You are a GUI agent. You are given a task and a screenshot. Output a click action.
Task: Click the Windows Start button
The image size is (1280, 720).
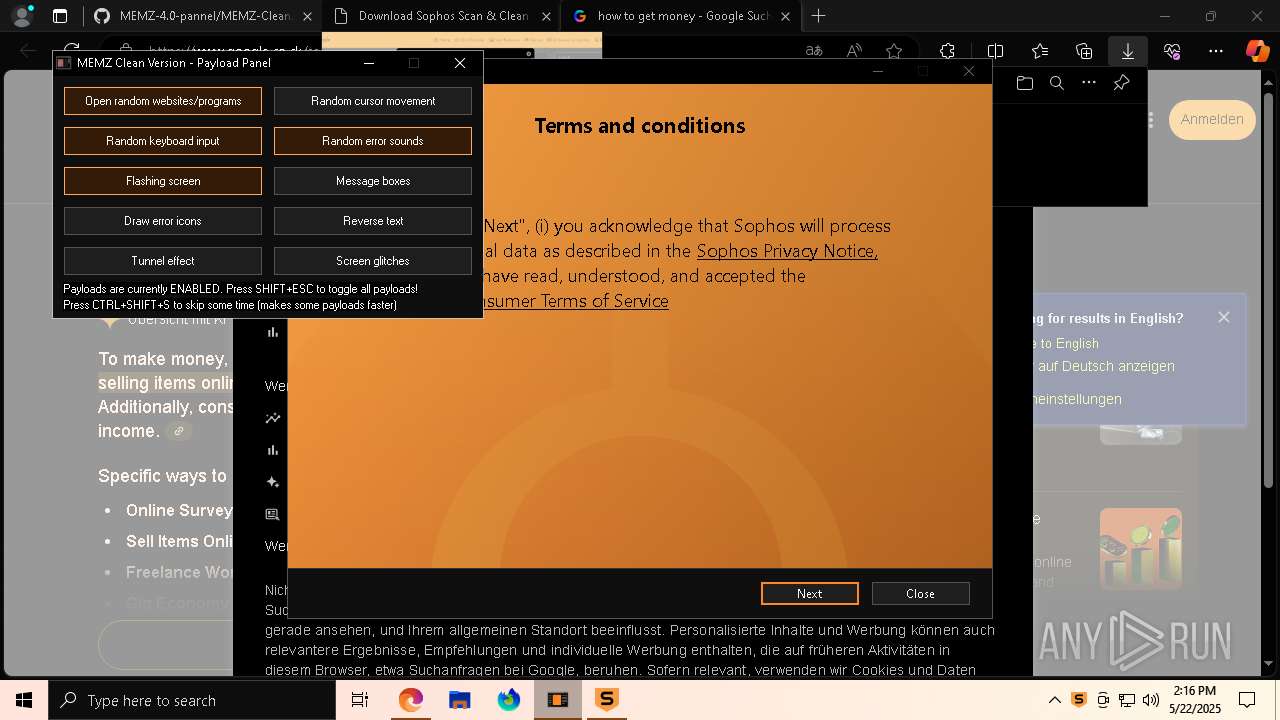pyautogui.click(x=23, y=700)
